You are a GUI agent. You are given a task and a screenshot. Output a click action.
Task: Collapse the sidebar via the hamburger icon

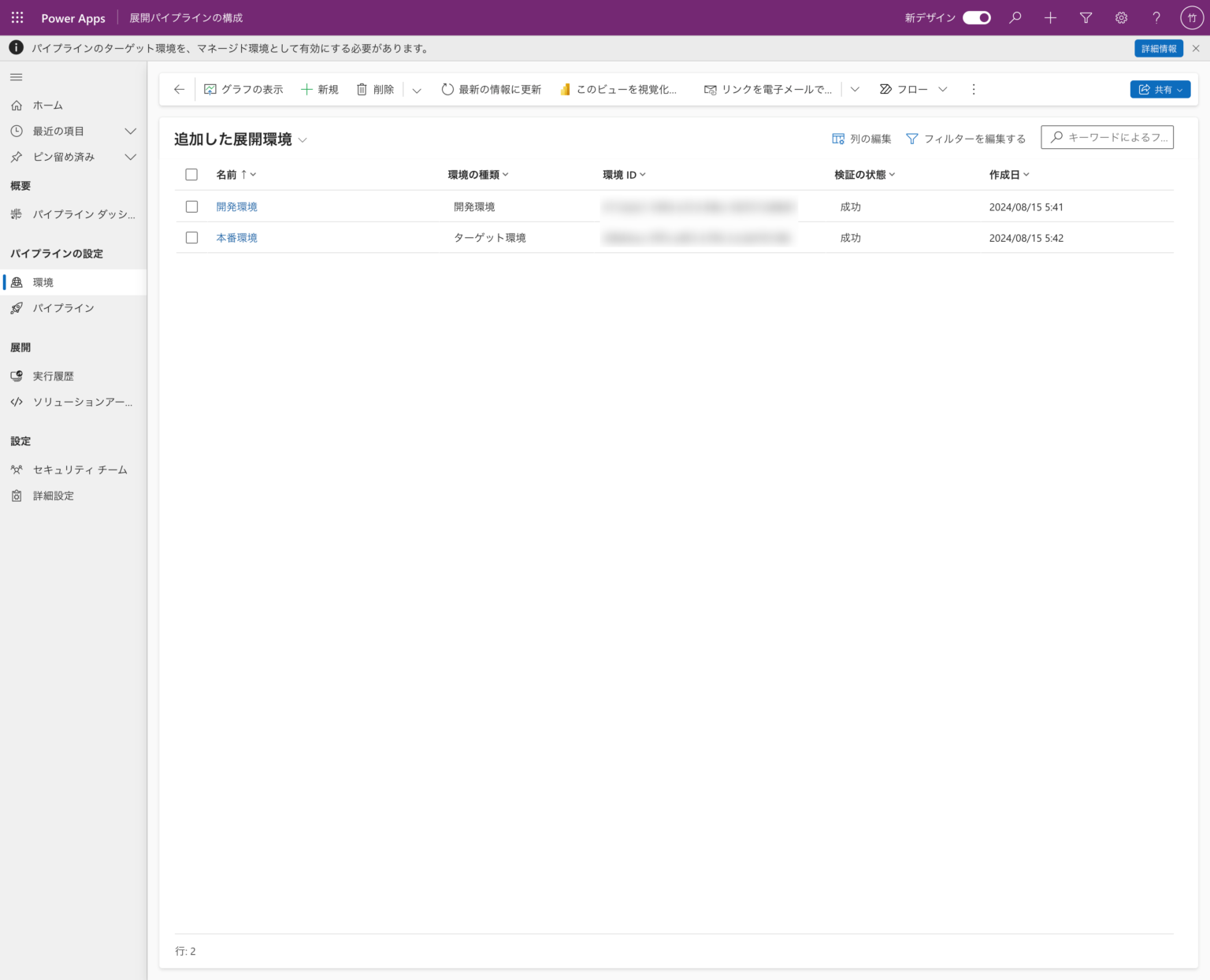point(16,76)
